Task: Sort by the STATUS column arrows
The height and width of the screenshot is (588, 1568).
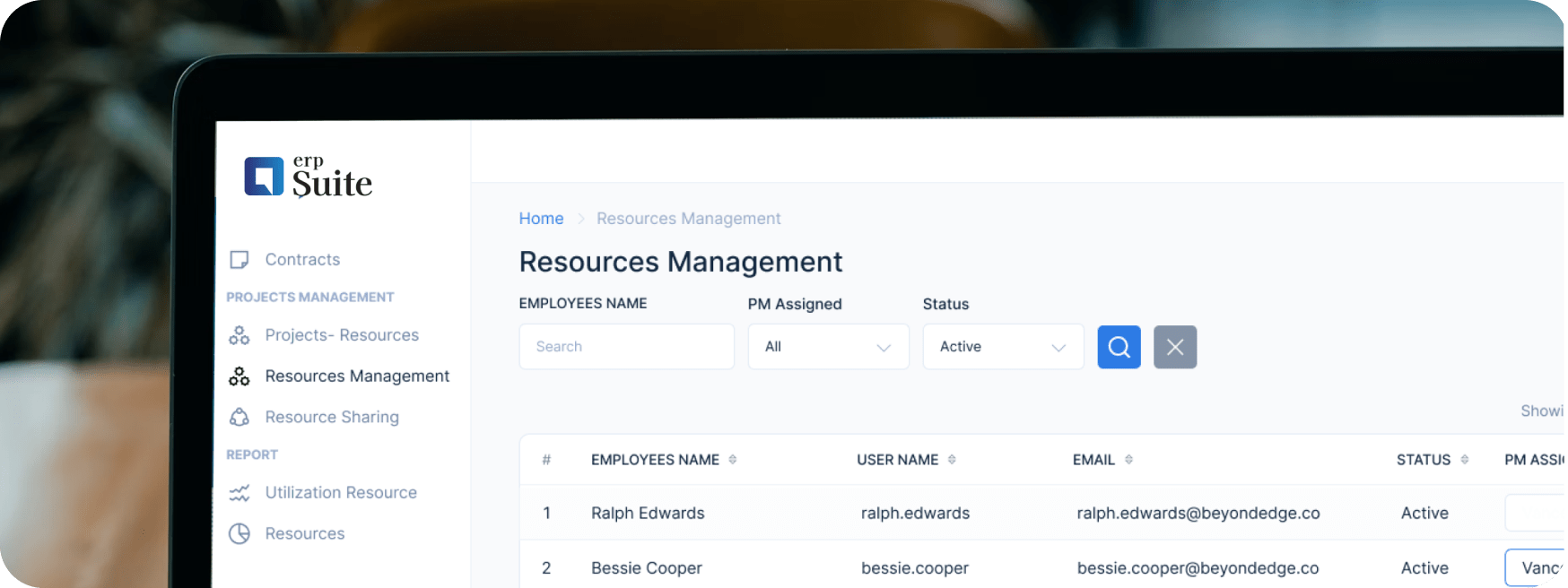Action: (1464, 460)
